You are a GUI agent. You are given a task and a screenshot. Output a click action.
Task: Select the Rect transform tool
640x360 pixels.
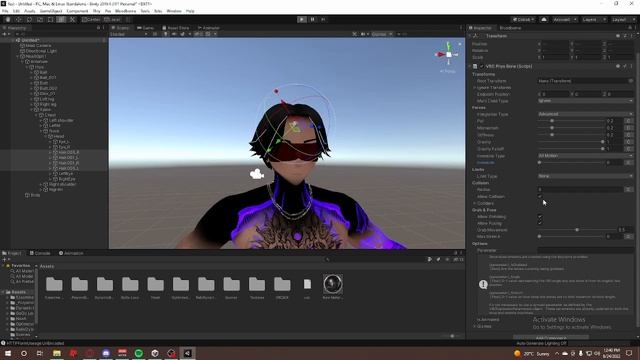pyautogui.click(x=50, y=19)
